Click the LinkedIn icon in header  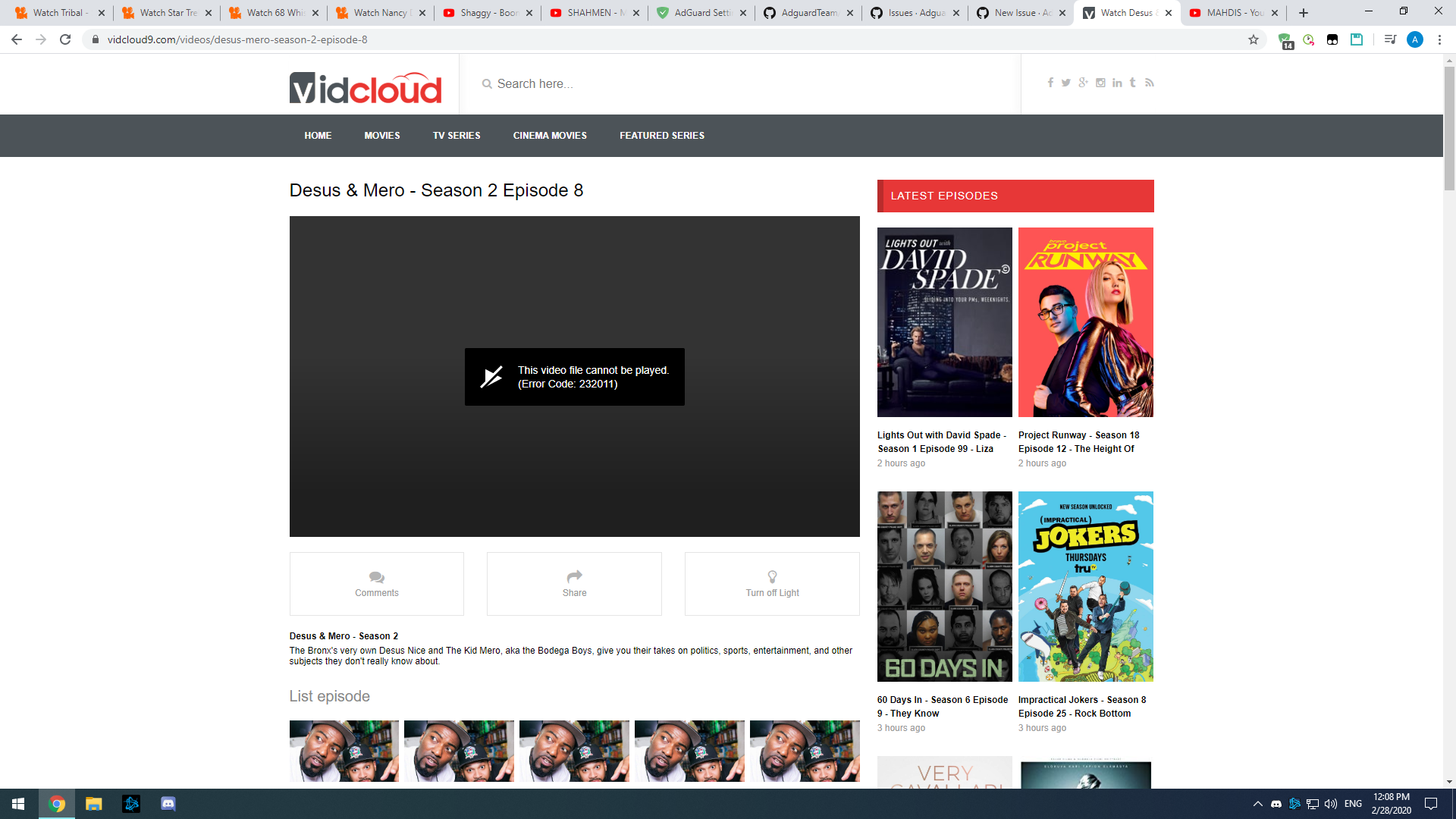point(1117,83)
